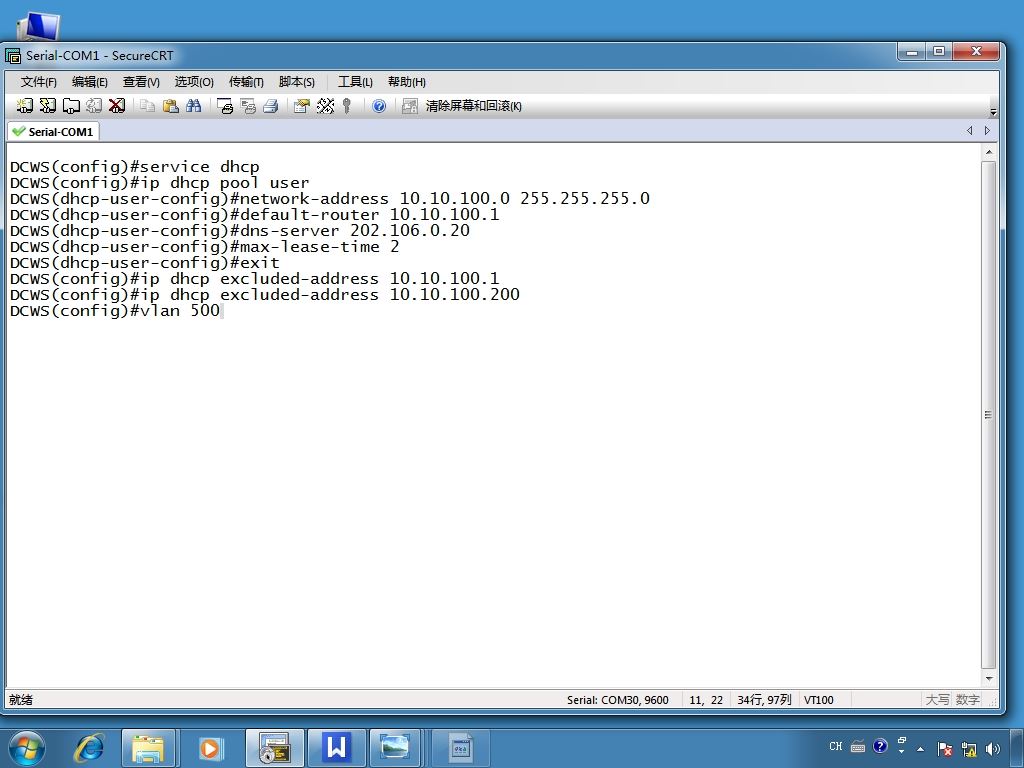Click the network-address 10.10.100.0 line
Screen dimensions: 1024x768
(330, 199)
